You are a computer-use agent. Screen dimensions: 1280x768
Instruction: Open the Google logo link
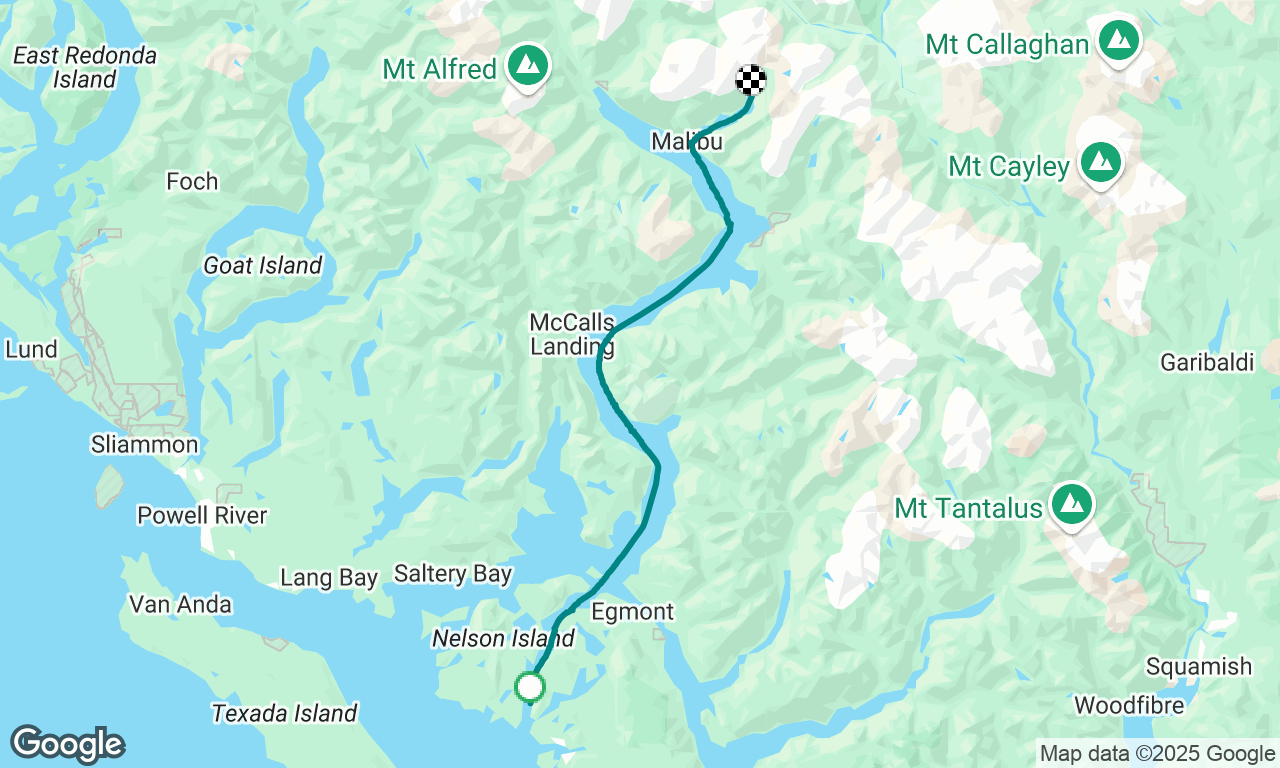click(x=67, y=744)
